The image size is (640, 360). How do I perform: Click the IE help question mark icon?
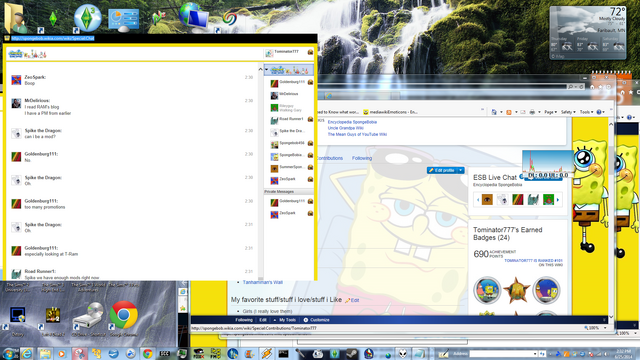pos(599,112)
